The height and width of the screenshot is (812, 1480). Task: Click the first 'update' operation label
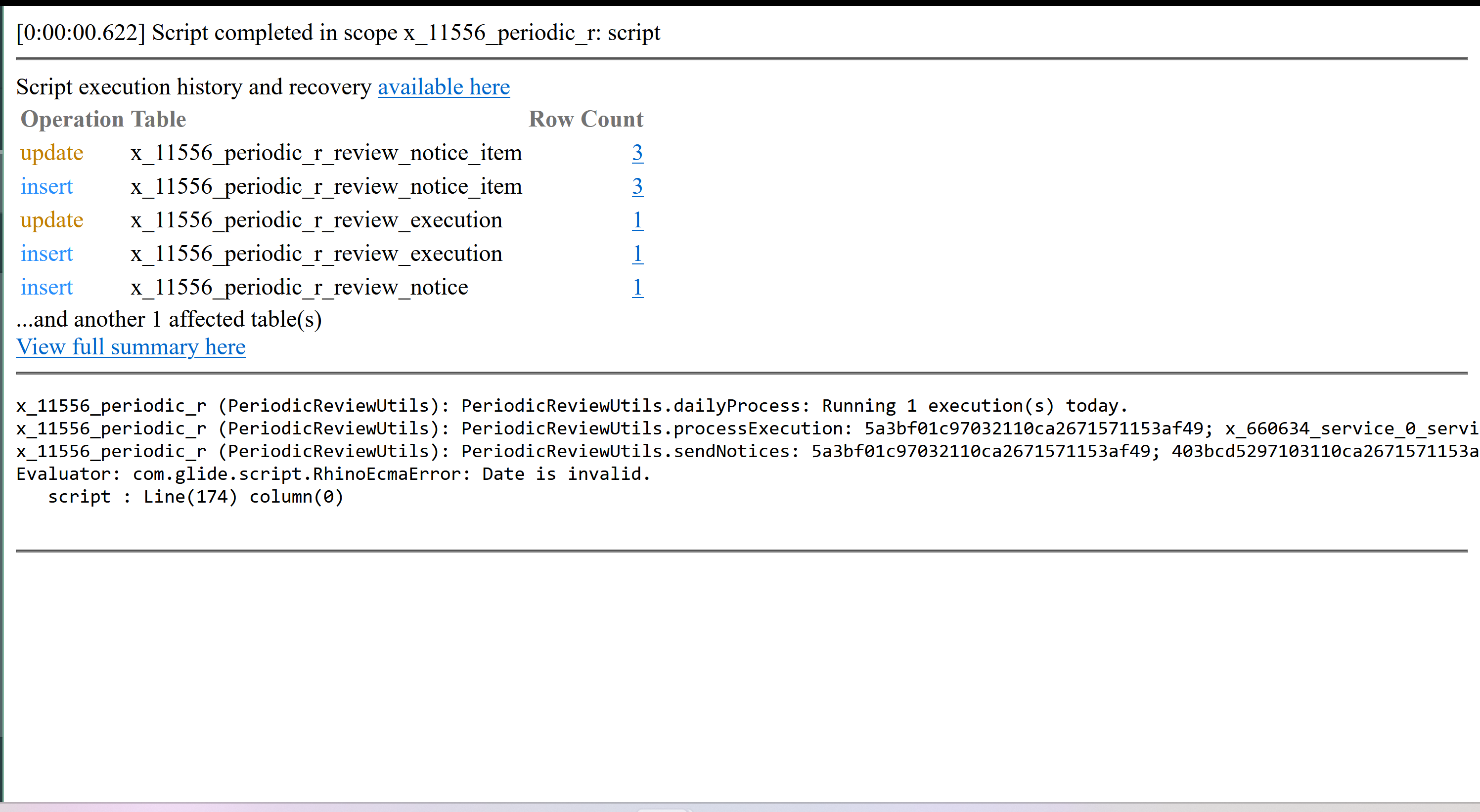pyautogui.click(x=52, y=153)
